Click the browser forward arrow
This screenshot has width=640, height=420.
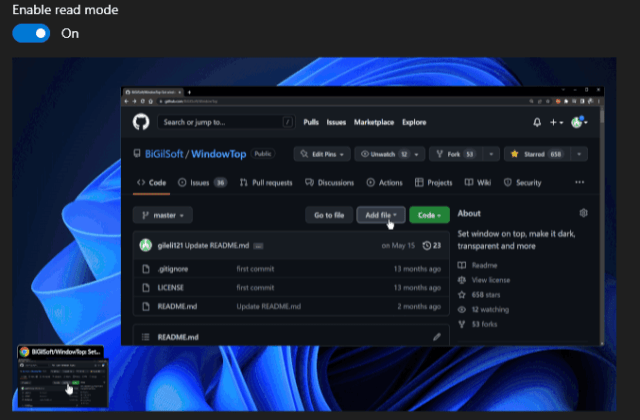point(134,101)
